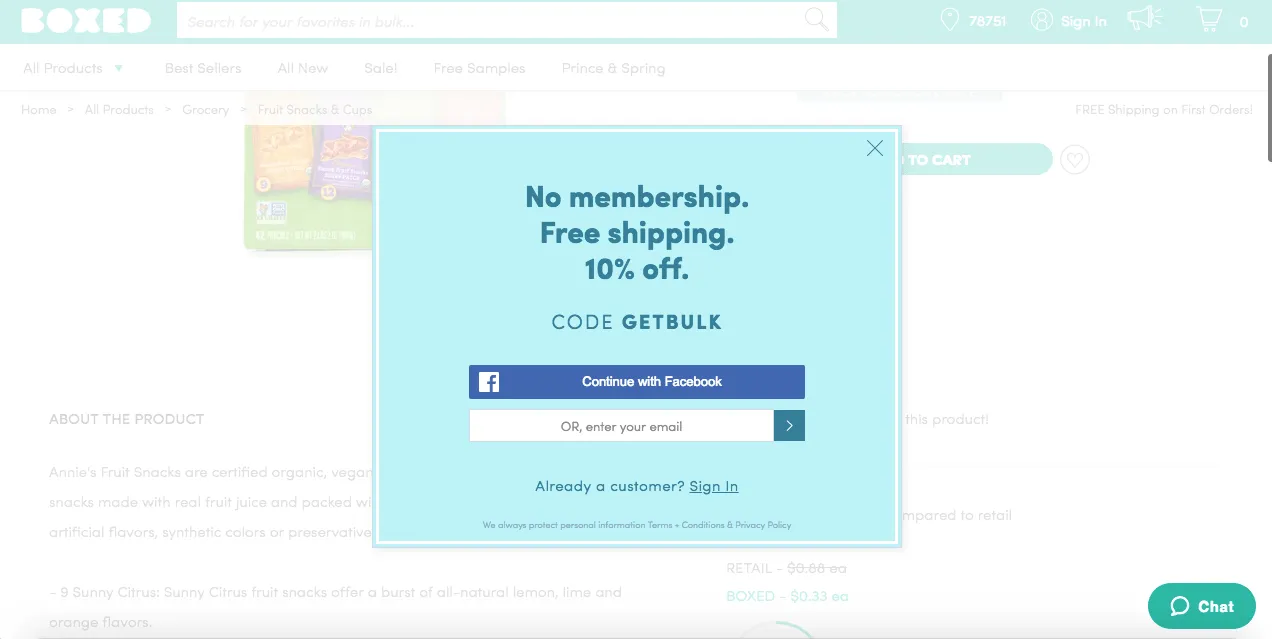Open the Privacy Policy link

click(763, 525)
